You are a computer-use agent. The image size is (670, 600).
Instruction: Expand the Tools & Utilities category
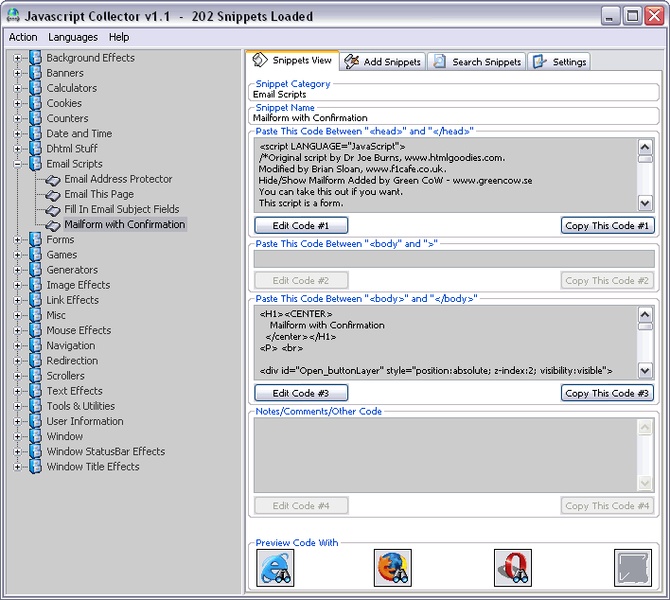click(x=17, y=407)
